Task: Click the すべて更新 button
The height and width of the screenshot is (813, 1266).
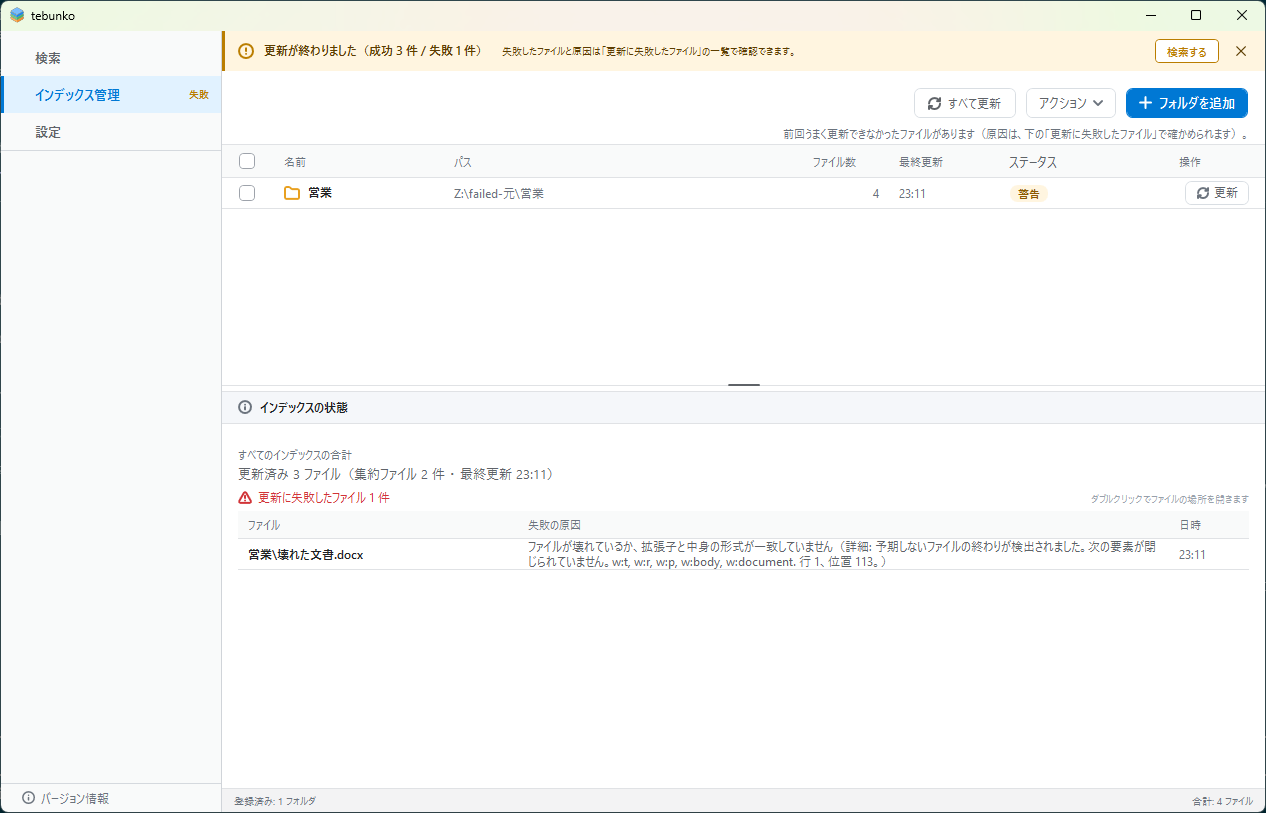Action: [x=965, y=103]
